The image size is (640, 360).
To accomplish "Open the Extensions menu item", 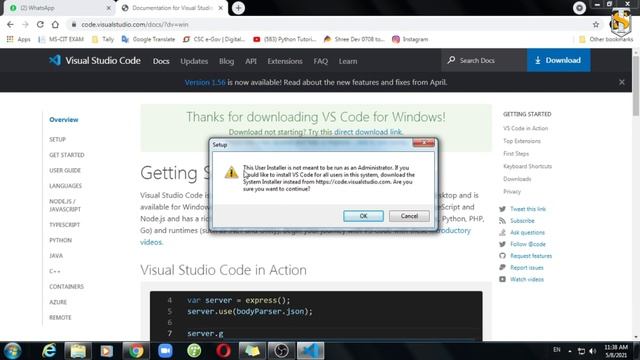I will (x=285, y=61).
